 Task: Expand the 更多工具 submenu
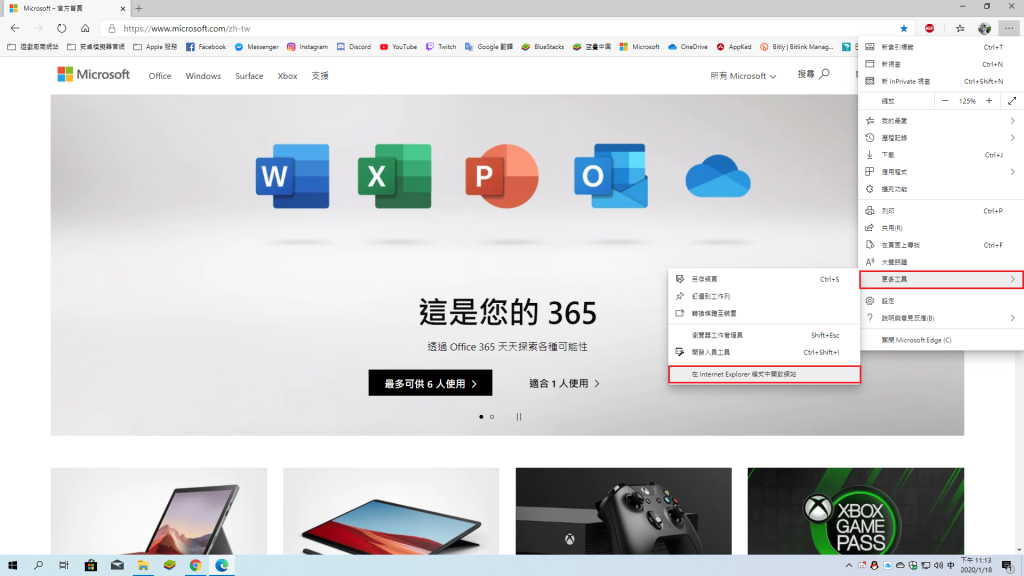(x=940, y=279)
